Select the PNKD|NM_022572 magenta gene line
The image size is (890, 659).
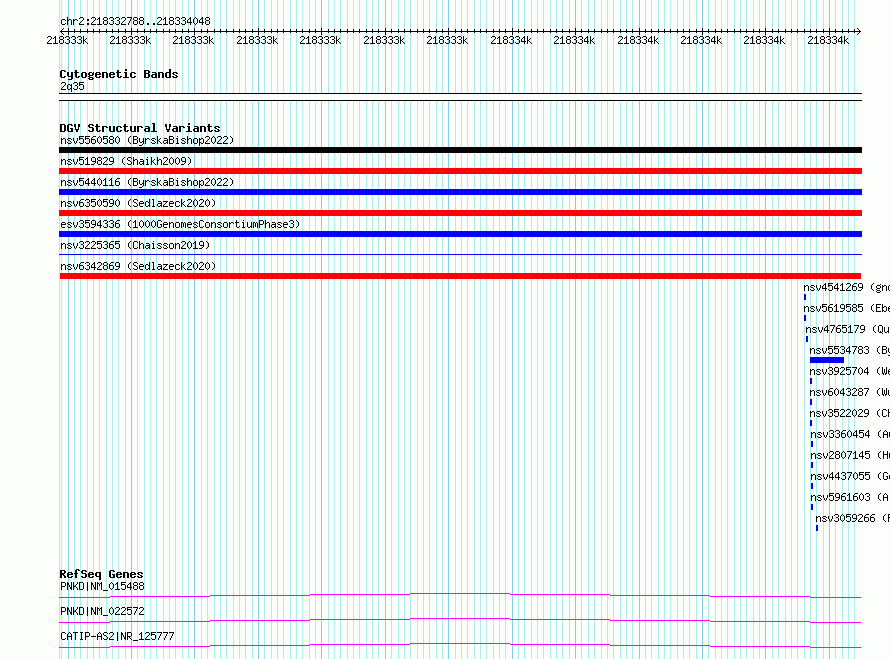point(460,620)
